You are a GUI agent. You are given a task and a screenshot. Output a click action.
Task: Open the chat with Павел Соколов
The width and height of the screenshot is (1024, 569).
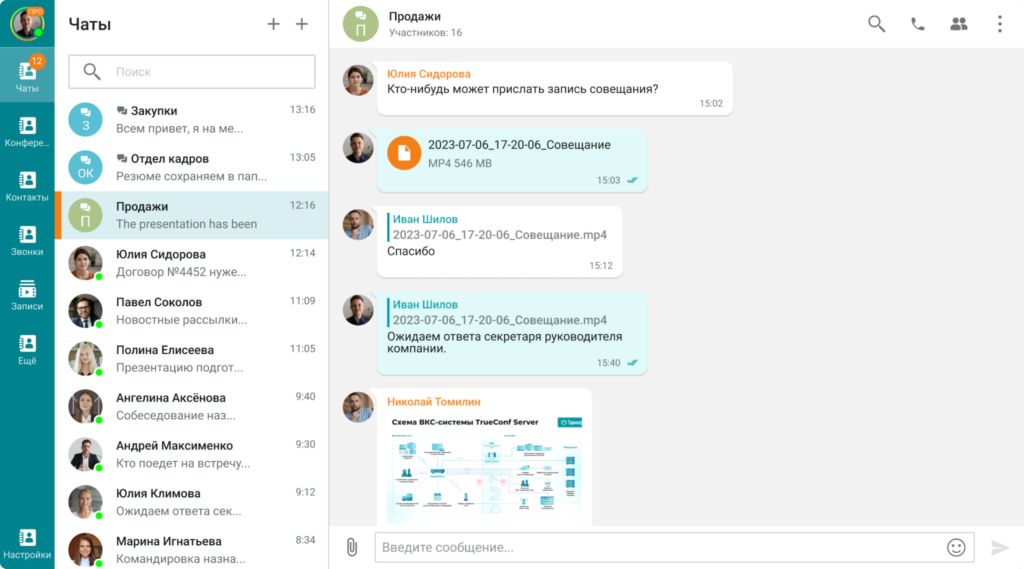point(191,310)
